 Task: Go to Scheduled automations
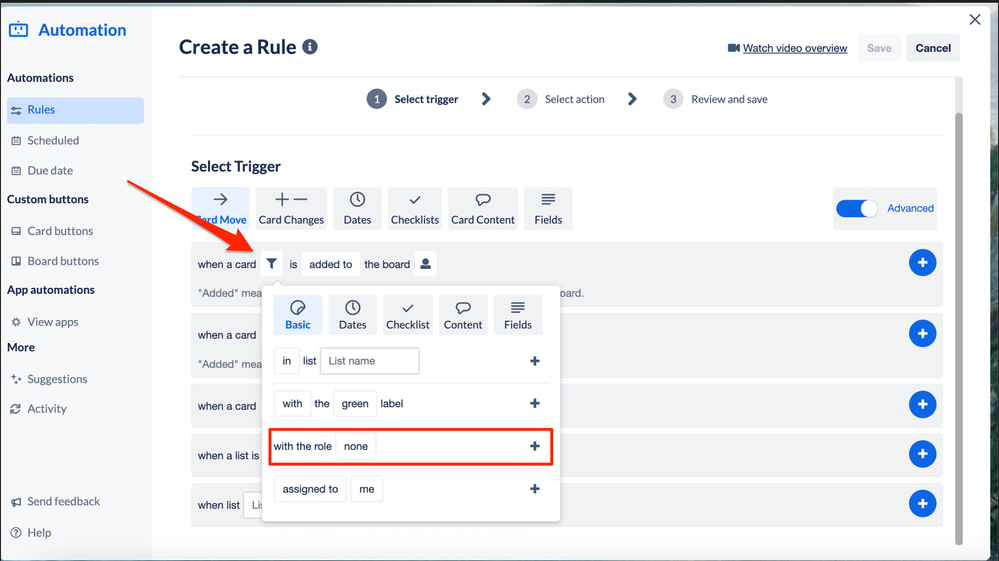point(53,140)
